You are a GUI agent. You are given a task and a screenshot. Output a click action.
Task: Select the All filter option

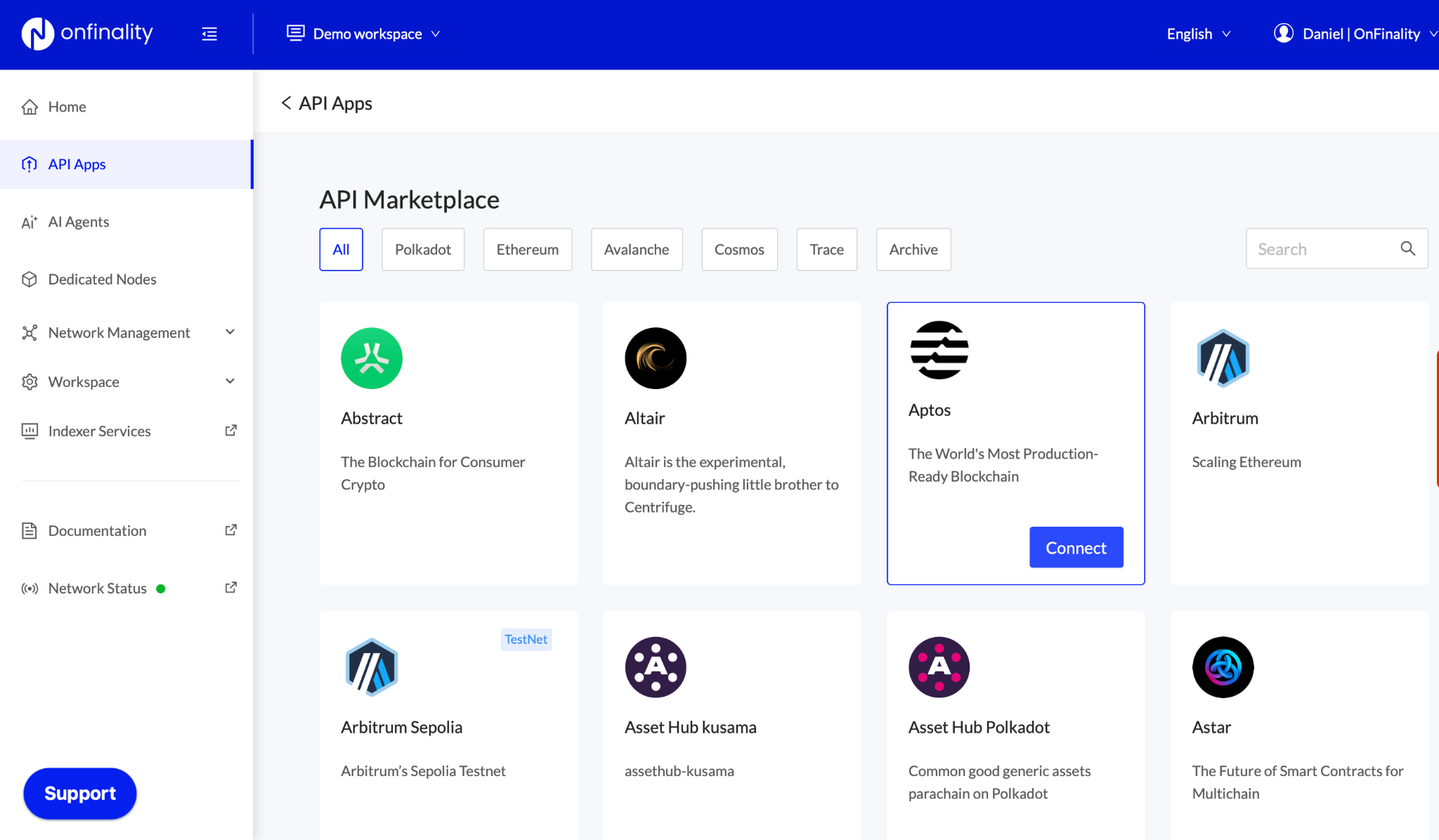pyautogui.click(x=341, y=249)
